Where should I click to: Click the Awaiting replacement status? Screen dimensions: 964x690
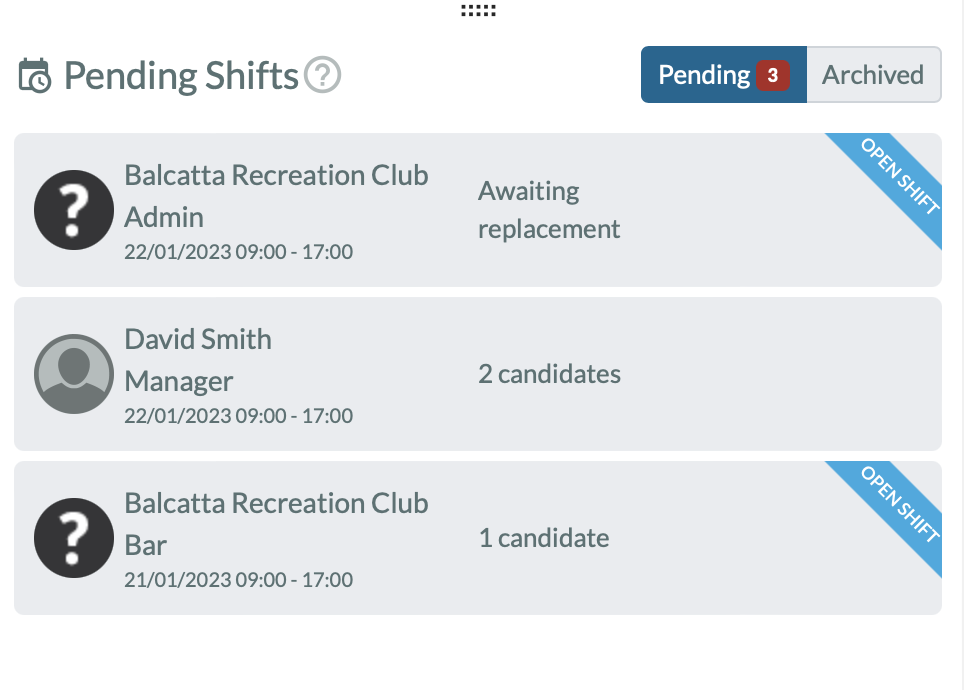coord(549,210)
